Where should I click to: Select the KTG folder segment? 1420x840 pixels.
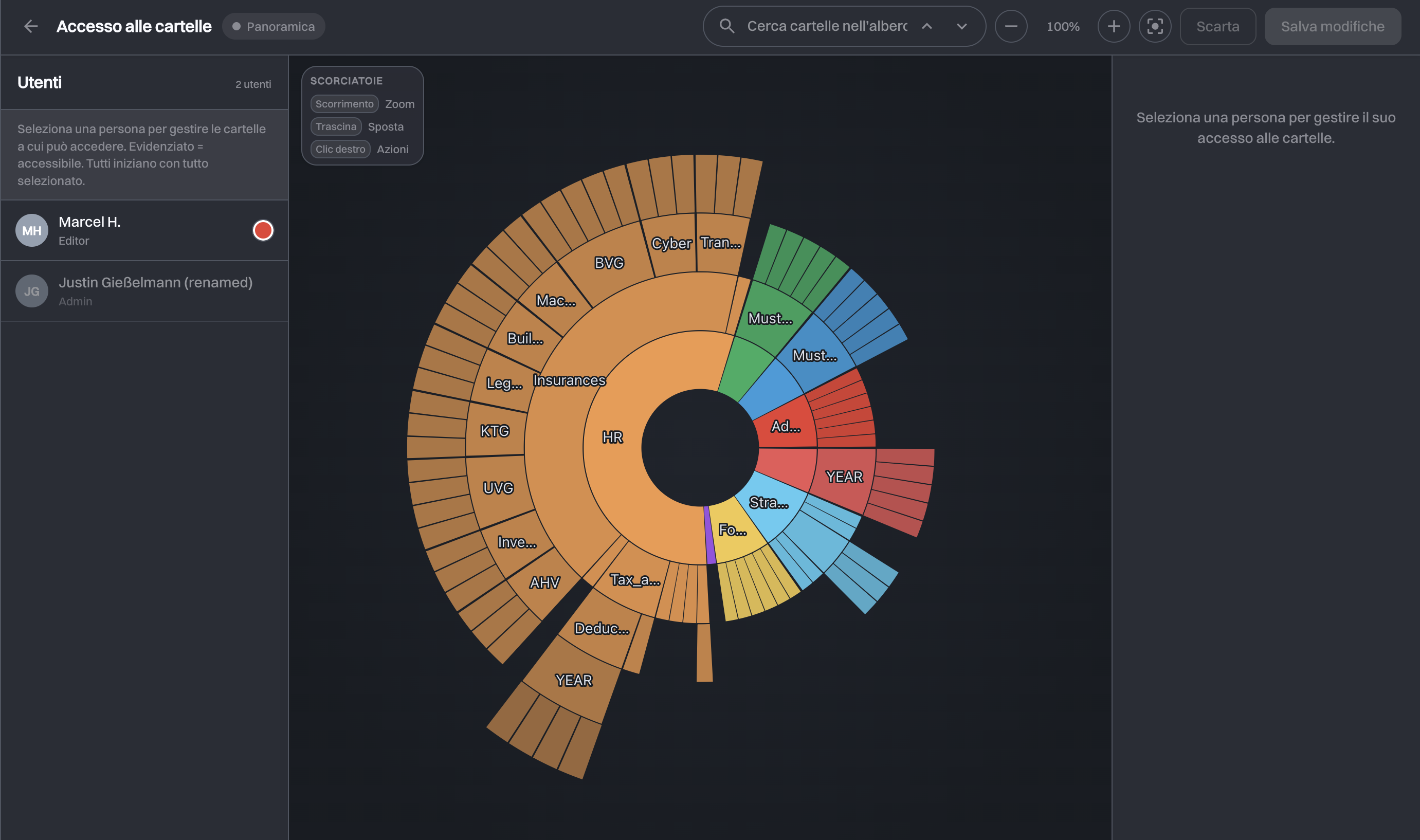495,431
